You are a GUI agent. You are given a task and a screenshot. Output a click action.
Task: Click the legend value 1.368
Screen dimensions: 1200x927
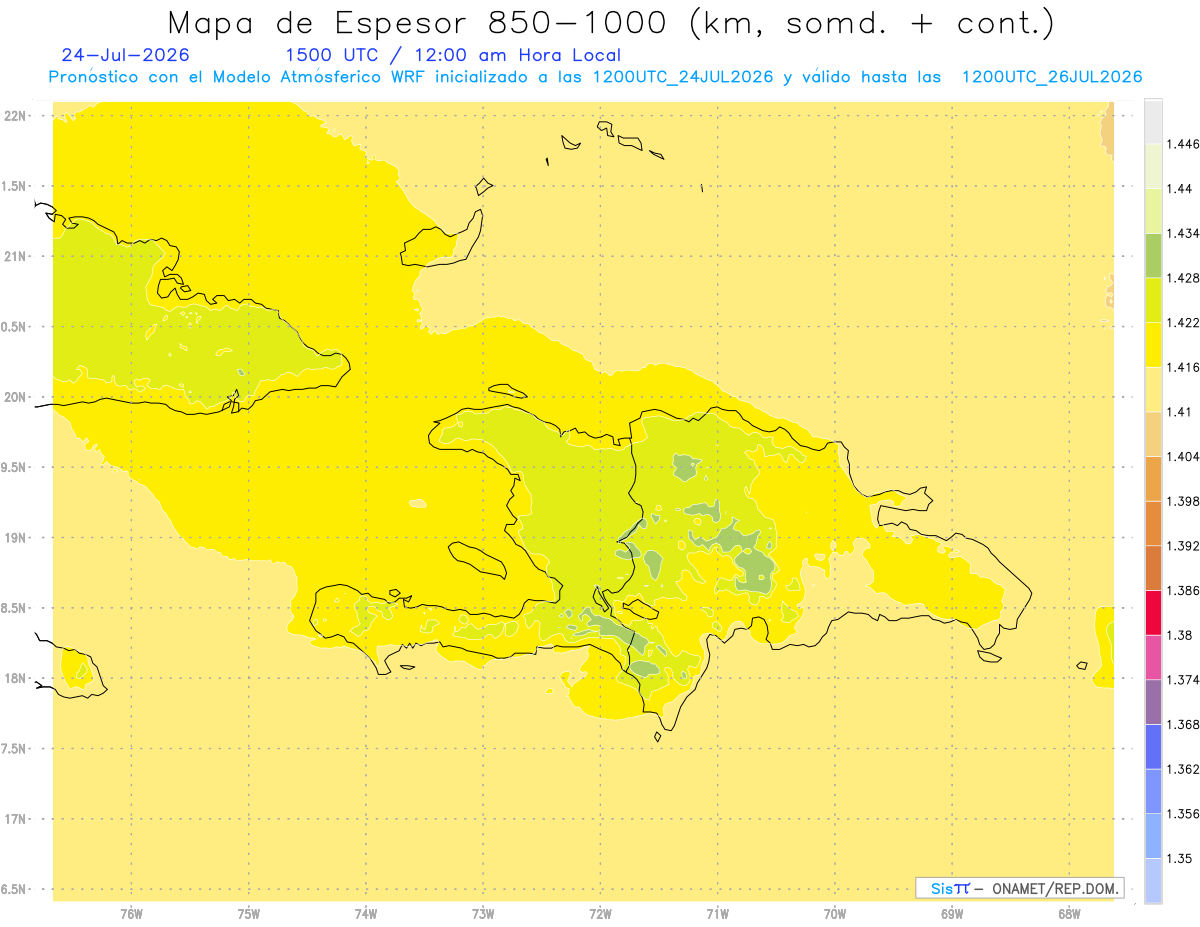[x=1183, y=725]
